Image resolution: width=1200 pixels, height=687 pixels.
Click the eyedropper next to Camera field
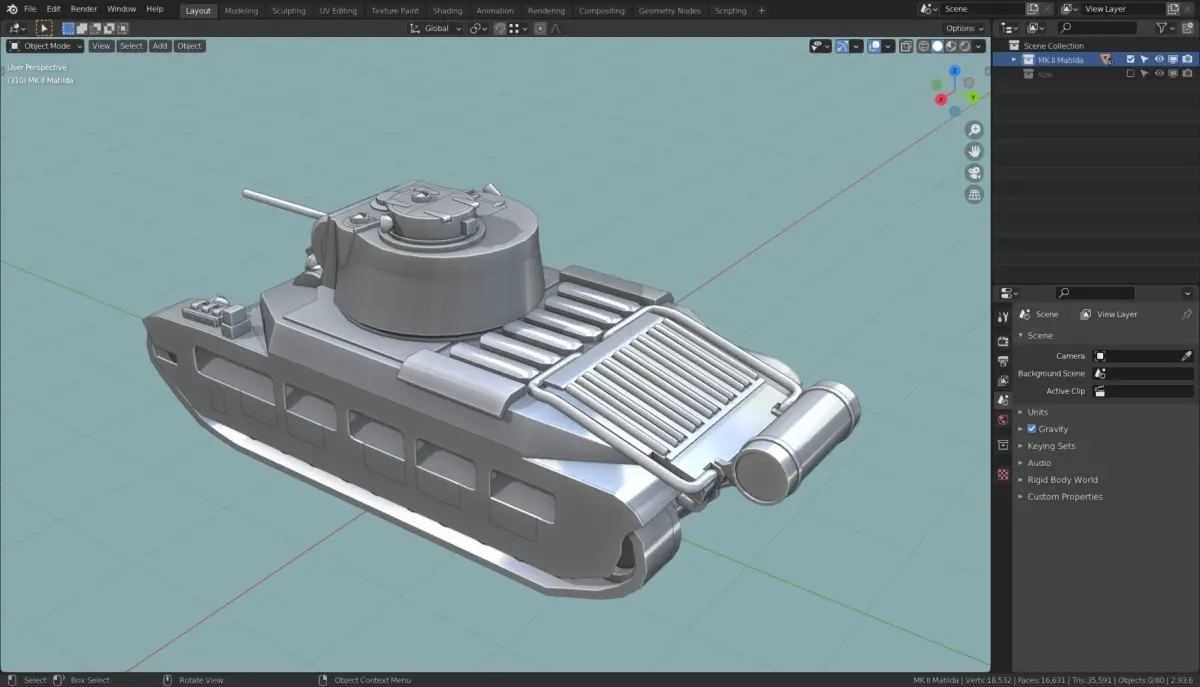[1187, 356]
